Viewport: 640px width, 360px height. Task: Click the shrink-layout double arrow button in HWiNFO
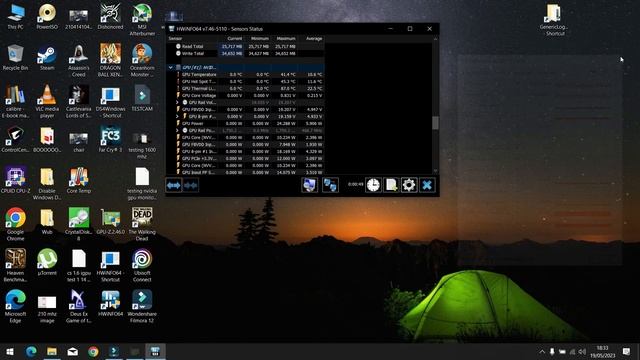click(x=191, y=185)
